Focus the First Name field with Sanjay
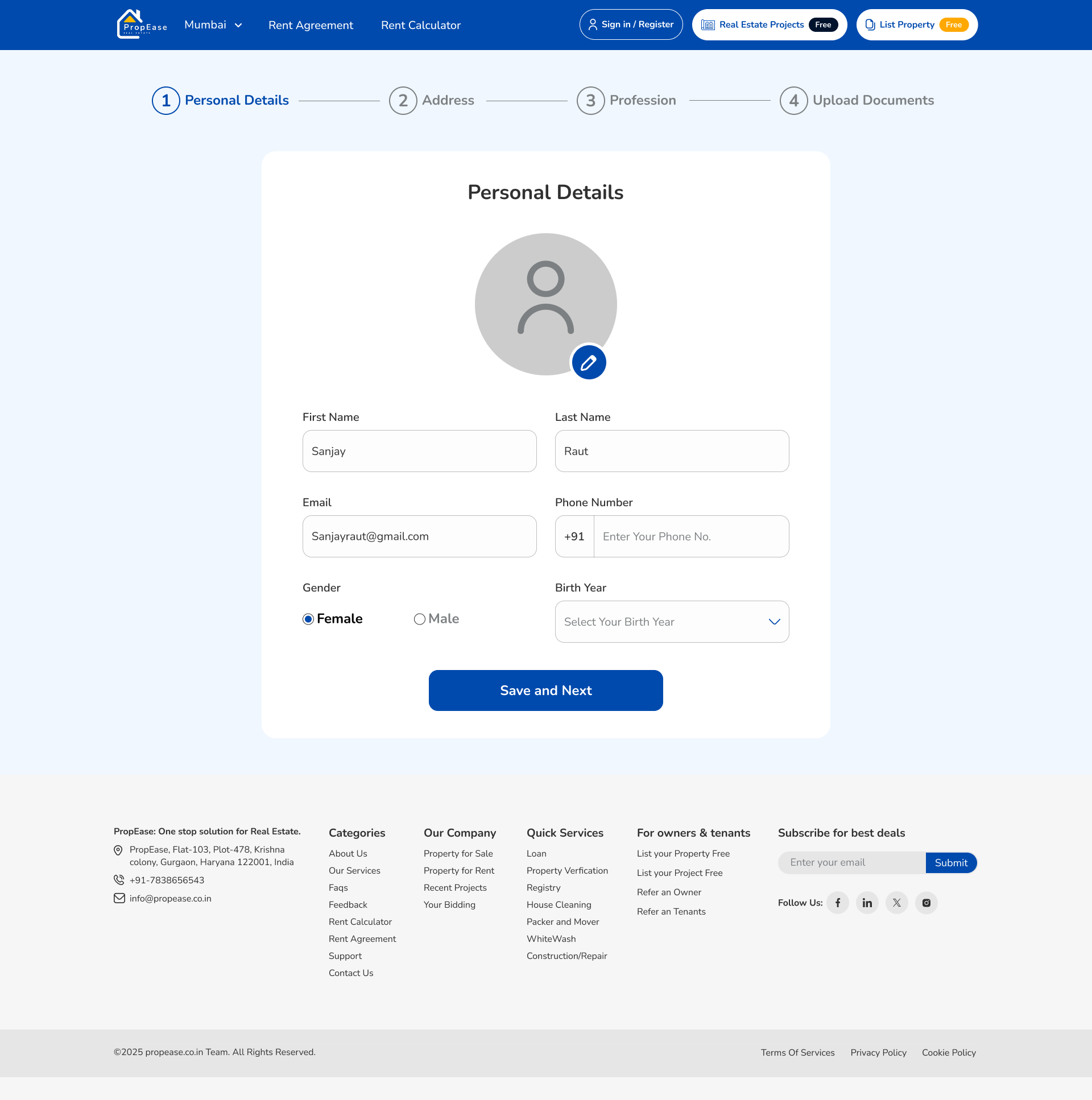 pos(420,451)
